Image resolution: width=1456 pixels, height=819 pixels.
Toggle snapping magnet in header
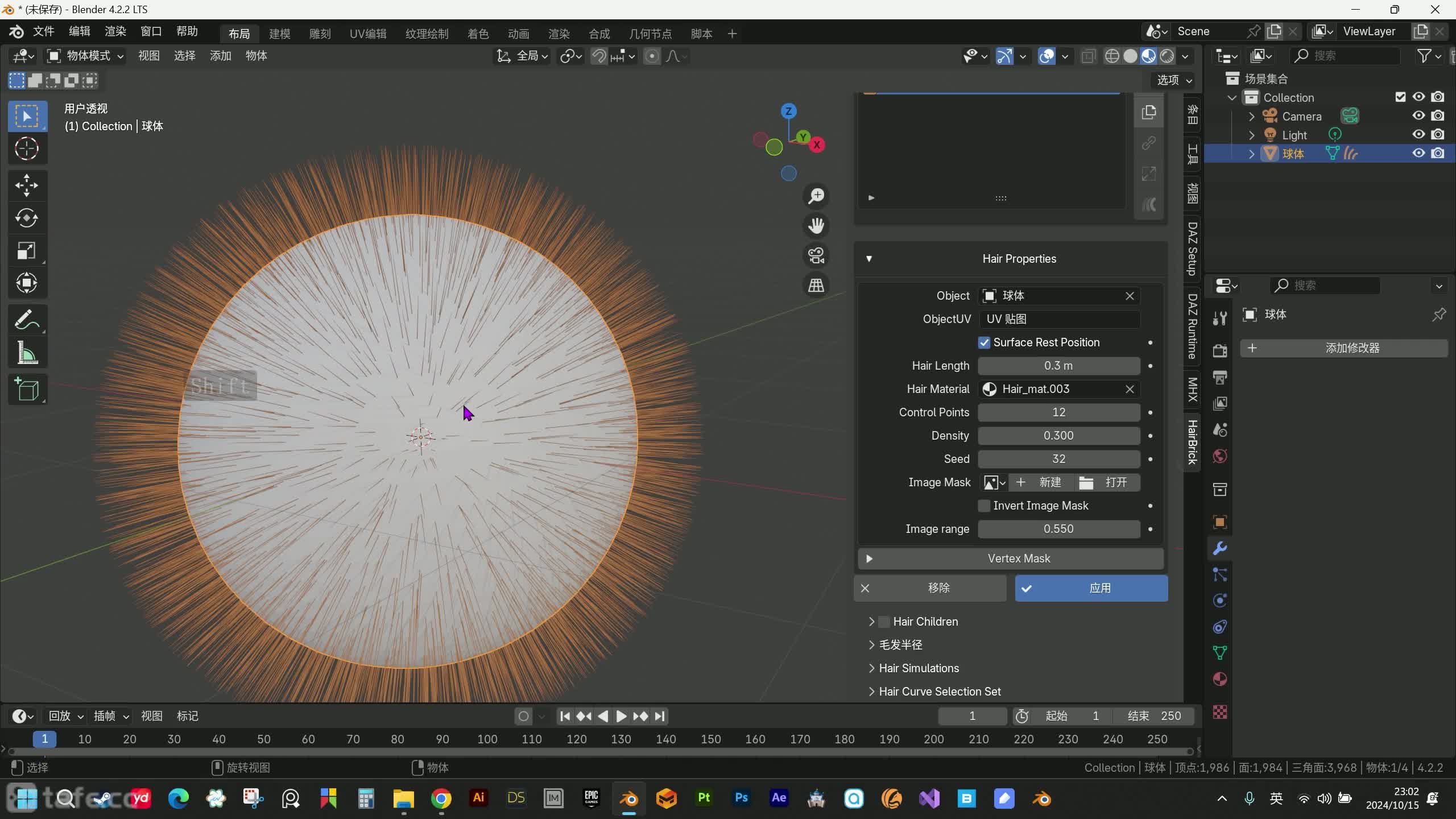[598, 56]
